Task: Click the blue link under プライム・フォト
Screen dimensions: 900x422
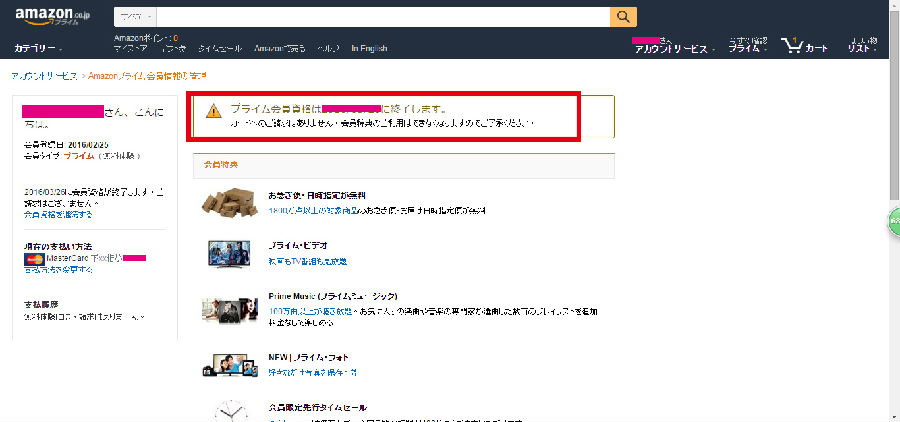Action: tap(313, 373)
